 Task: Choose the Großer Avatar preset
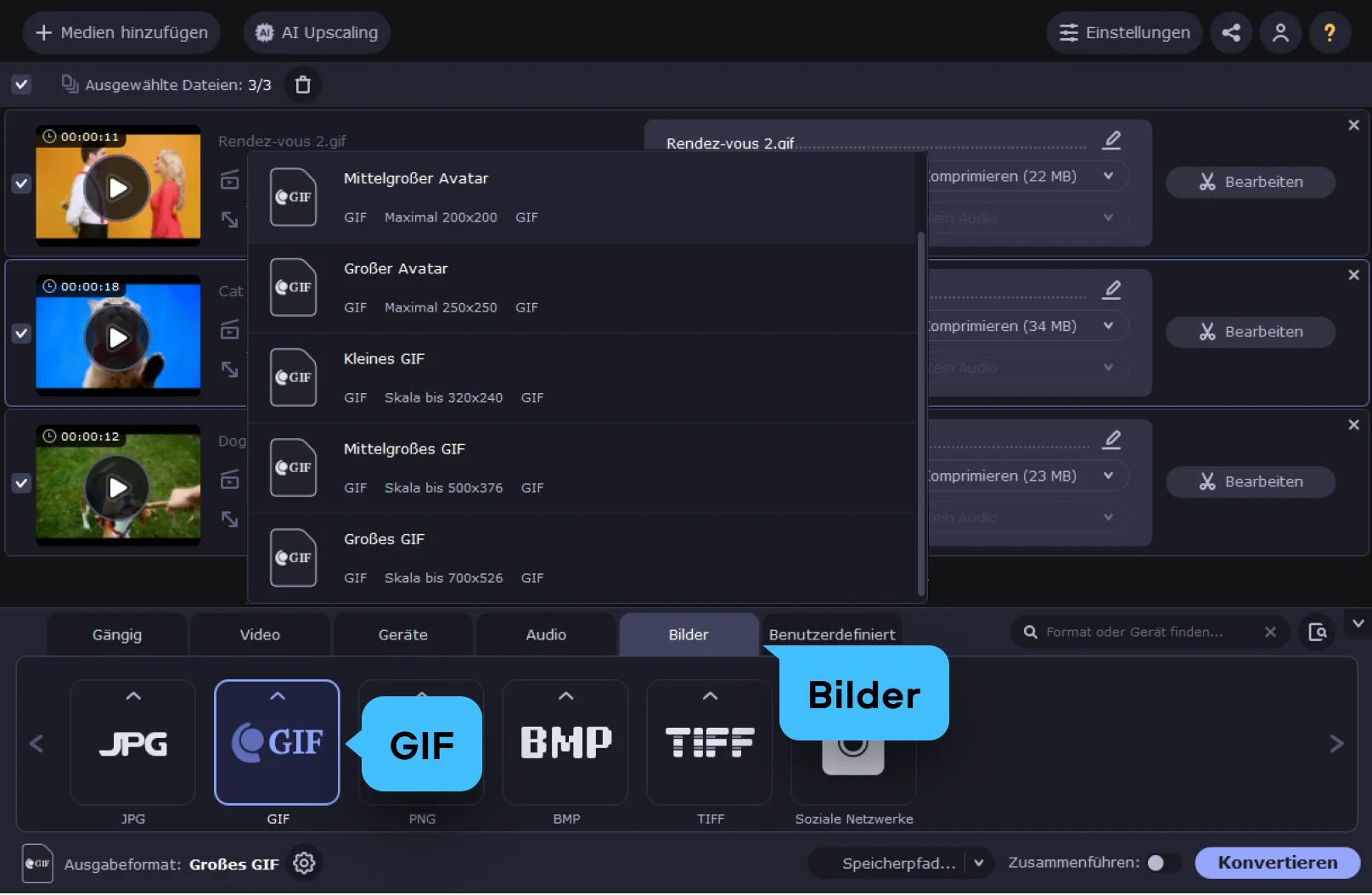(x=582, y=288)
